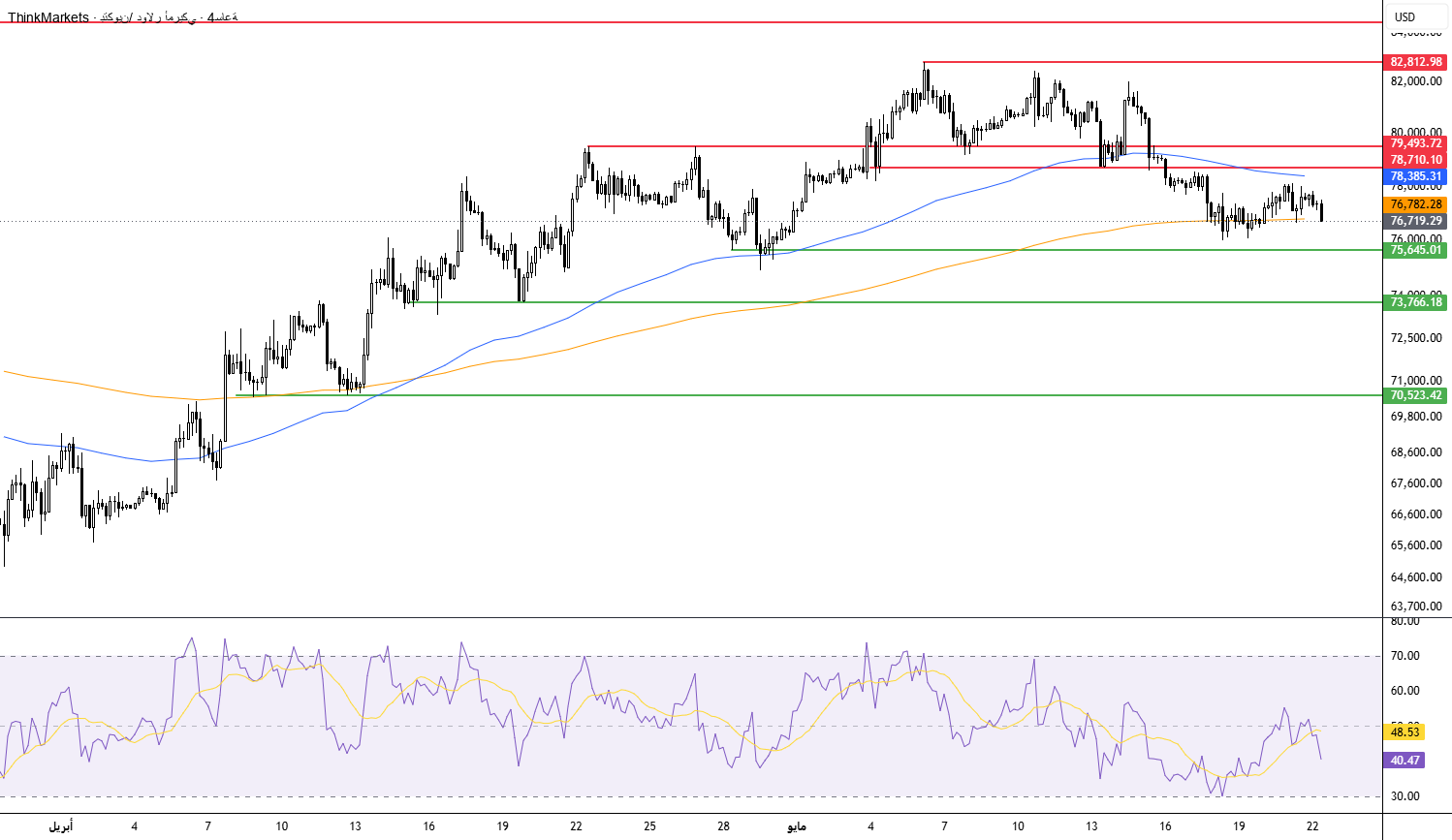The height and width of the screenshot is (840, 1452).
Task: Click the 82,000.00 price scale tick
Action: point(1416,81)
